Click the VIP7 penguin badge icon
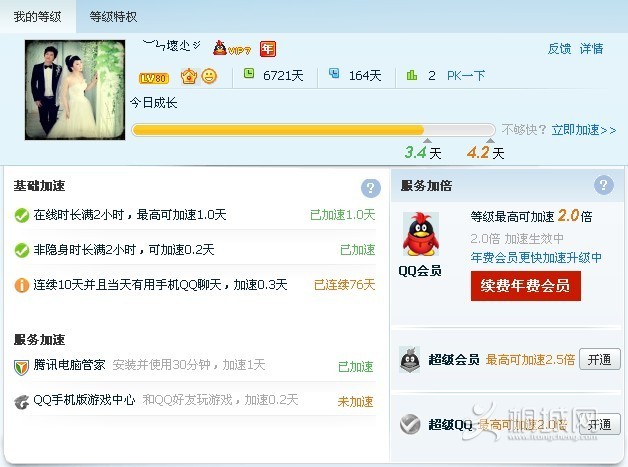 pos(232,48)
